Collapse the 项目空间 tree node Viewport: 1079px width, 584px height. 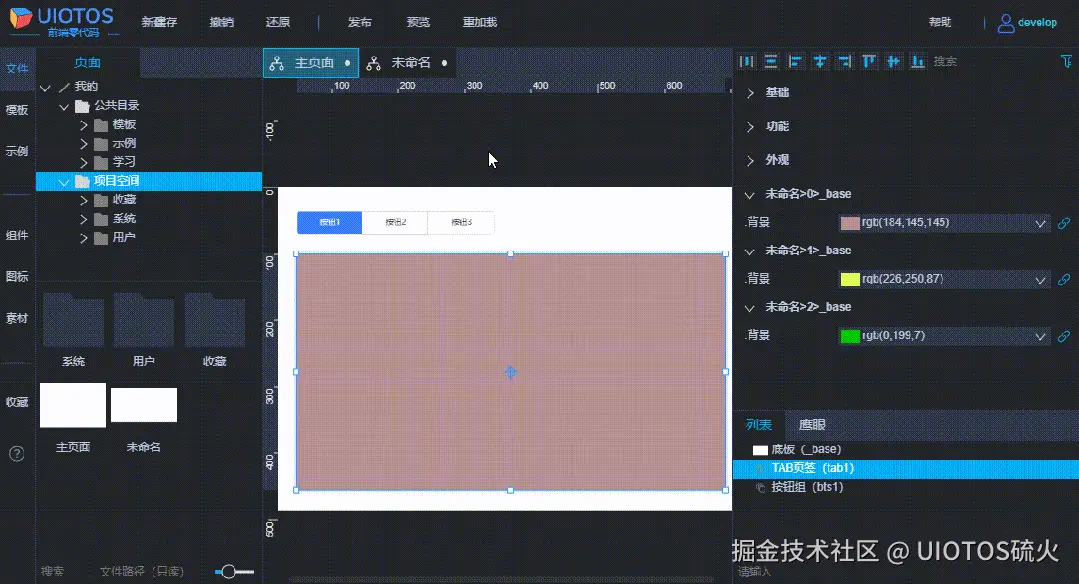click(63, 181)
